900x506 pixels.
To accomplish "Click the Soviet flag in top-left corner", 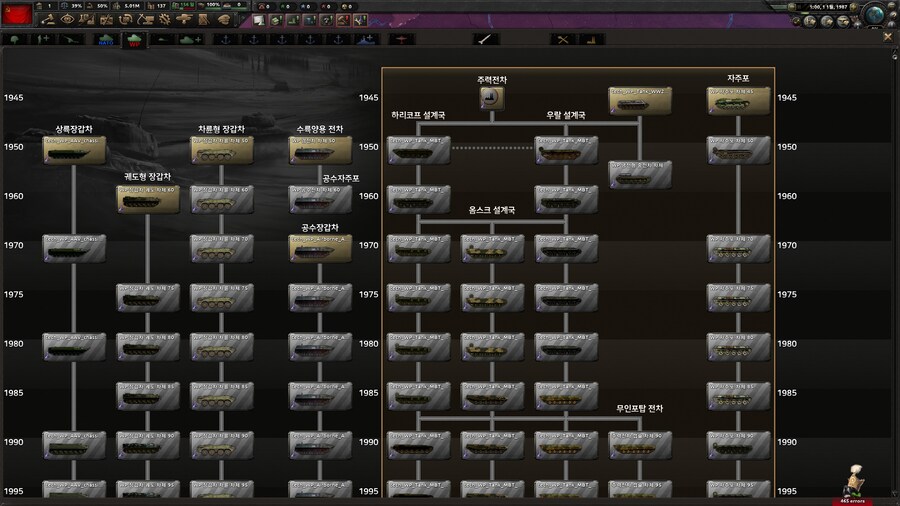I will [x=18, y=17].
